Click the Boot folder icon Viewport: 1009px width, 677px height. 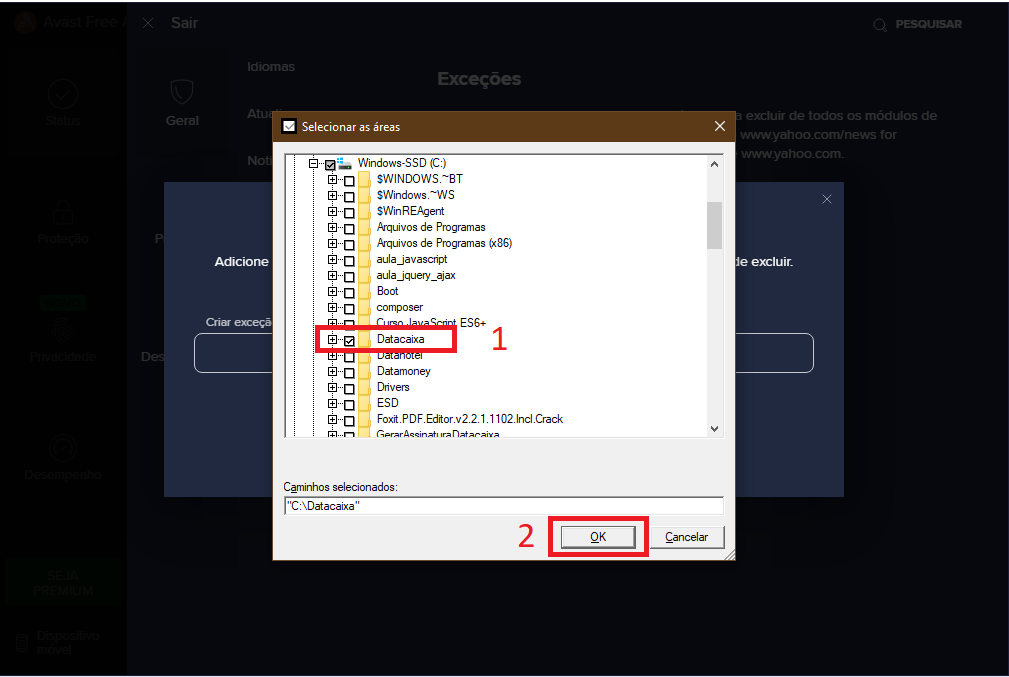[364, 292]
